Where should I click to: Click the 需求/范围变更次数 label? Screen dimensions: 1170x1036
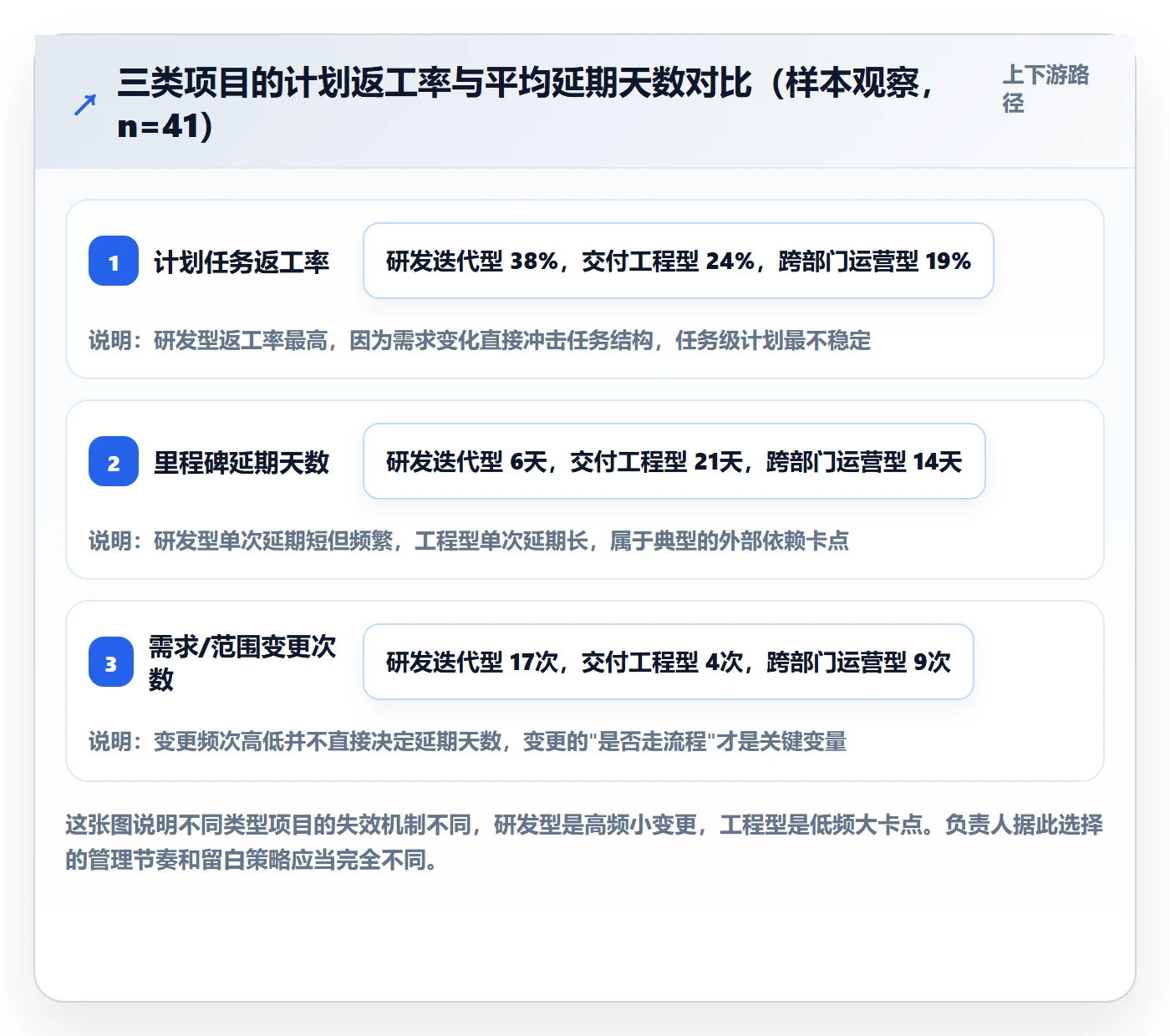(242, 662)
